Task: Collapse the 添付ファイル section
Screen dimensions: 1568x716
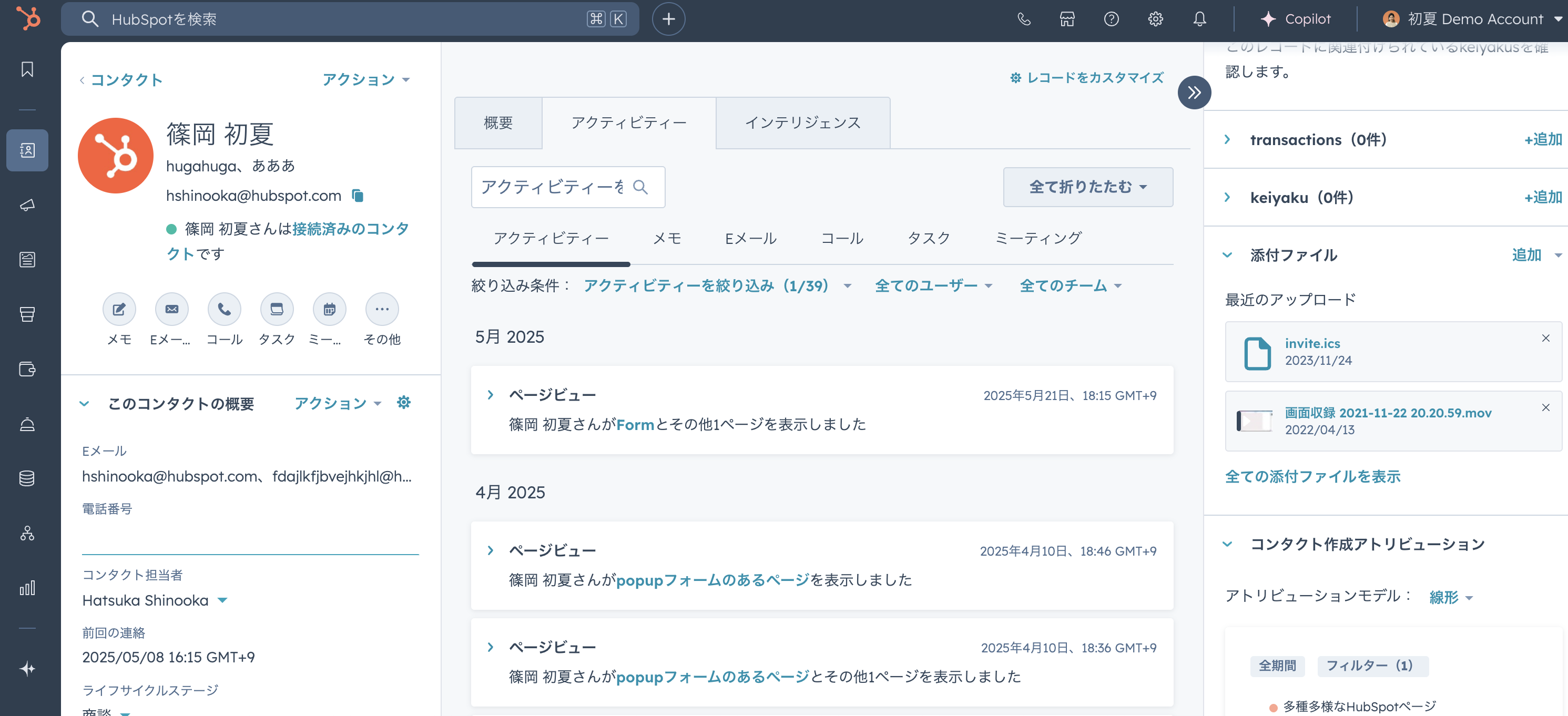Action: tap(1228, 255)
